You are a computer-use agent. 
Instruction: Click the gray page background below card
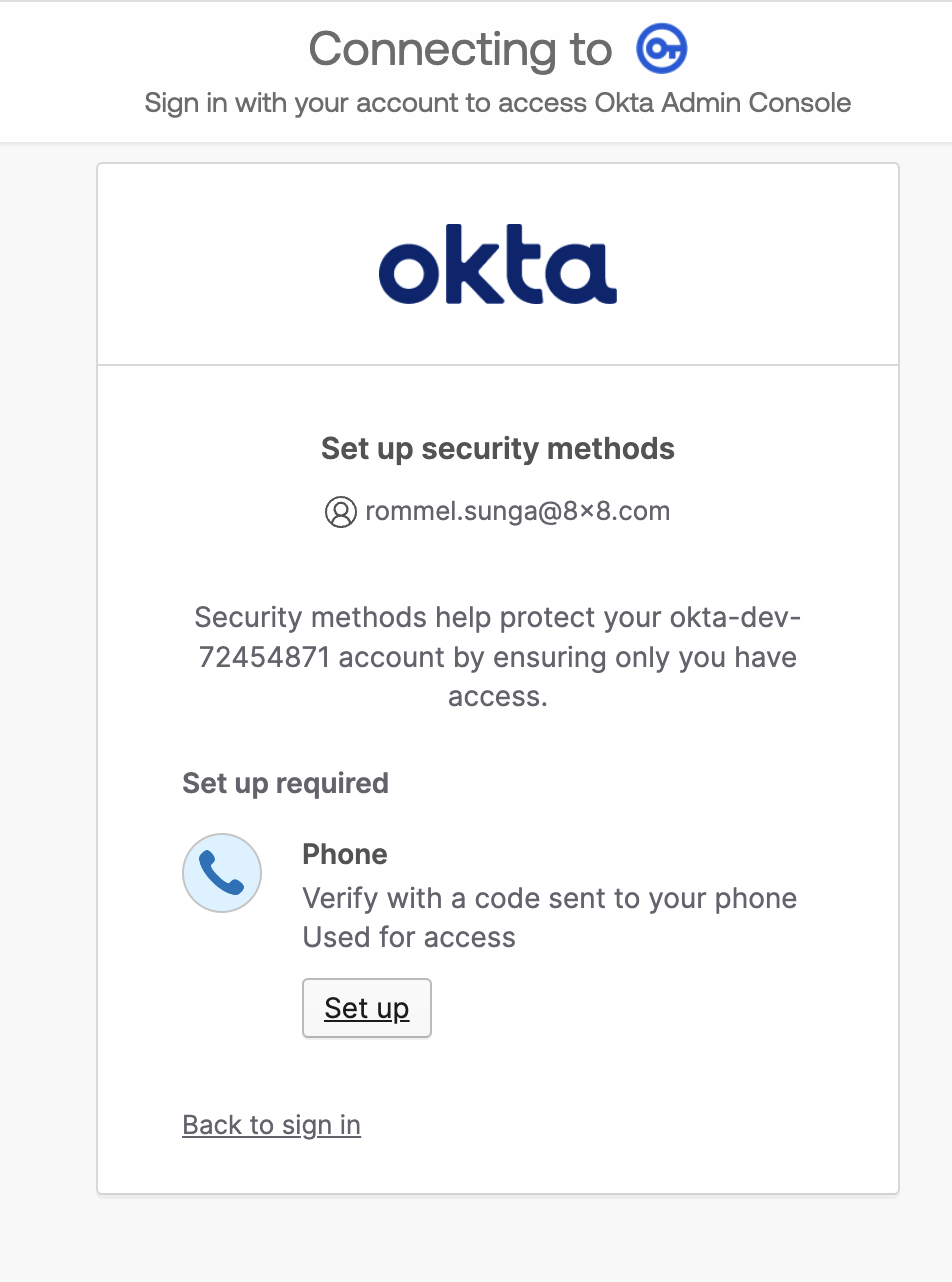point(497,1240)
